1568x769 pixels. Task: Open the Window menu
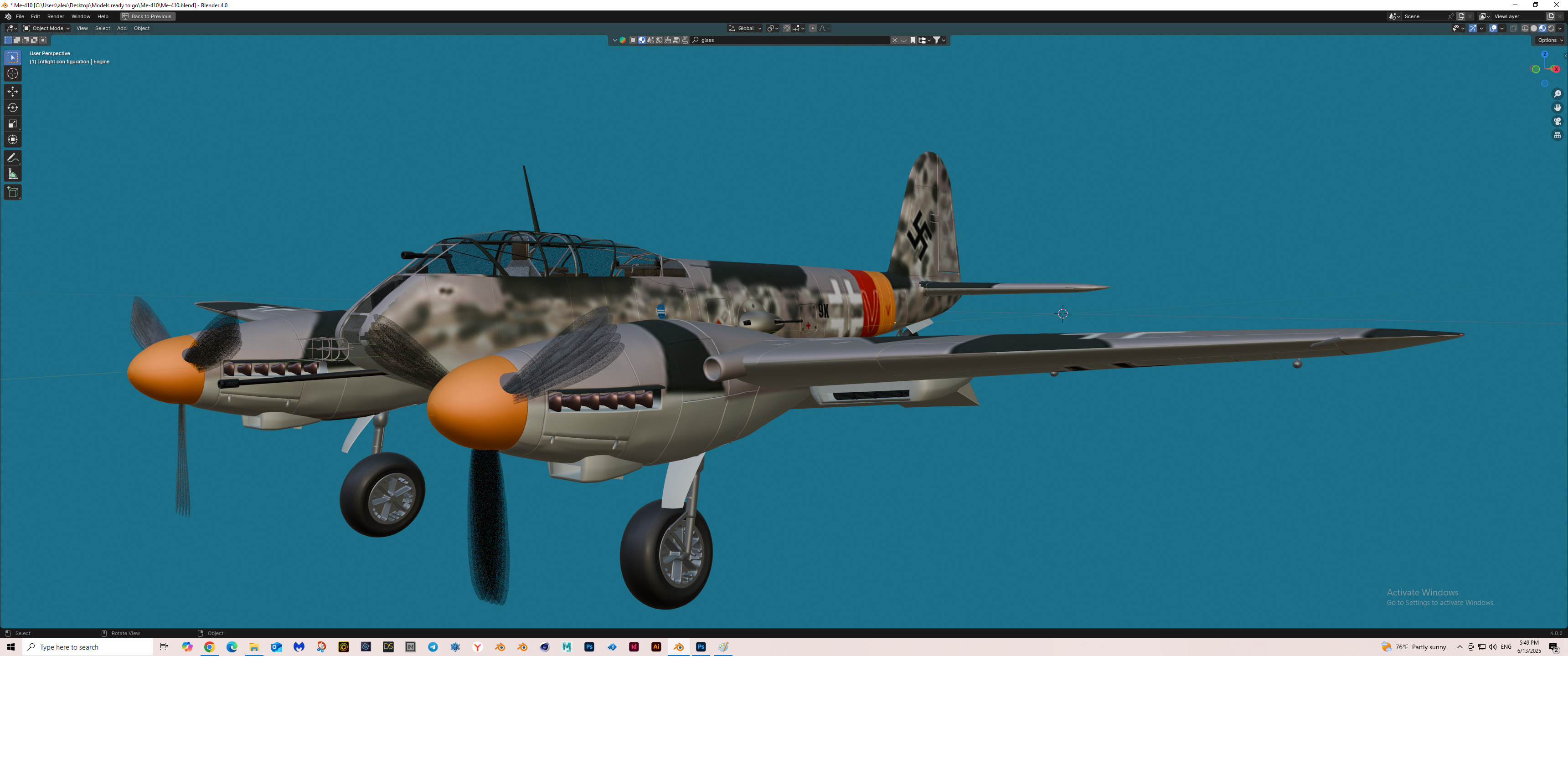[80, 16]
